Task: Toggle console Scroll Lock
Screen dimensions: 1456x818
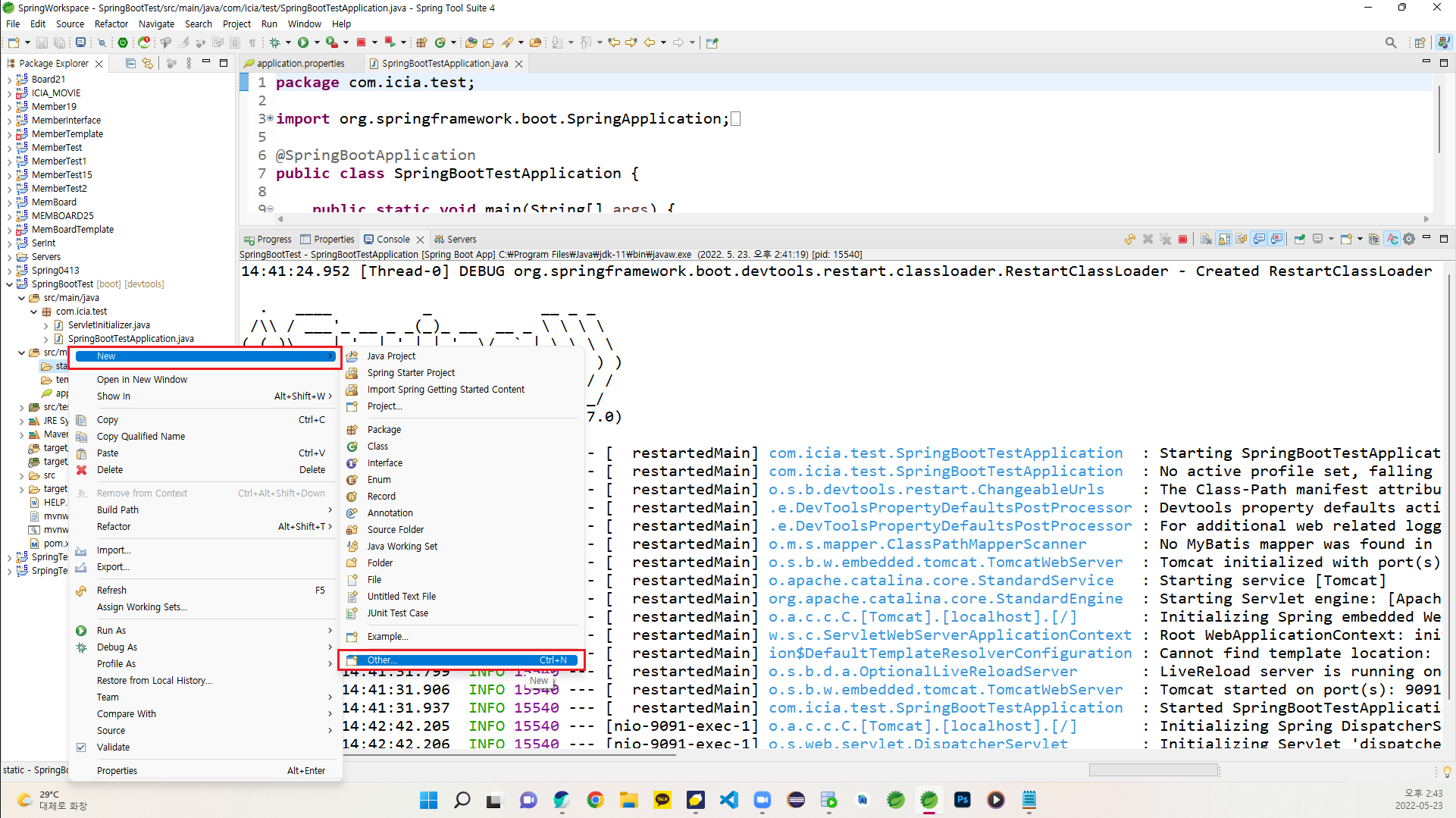Action: click(x=1224, y=240)
